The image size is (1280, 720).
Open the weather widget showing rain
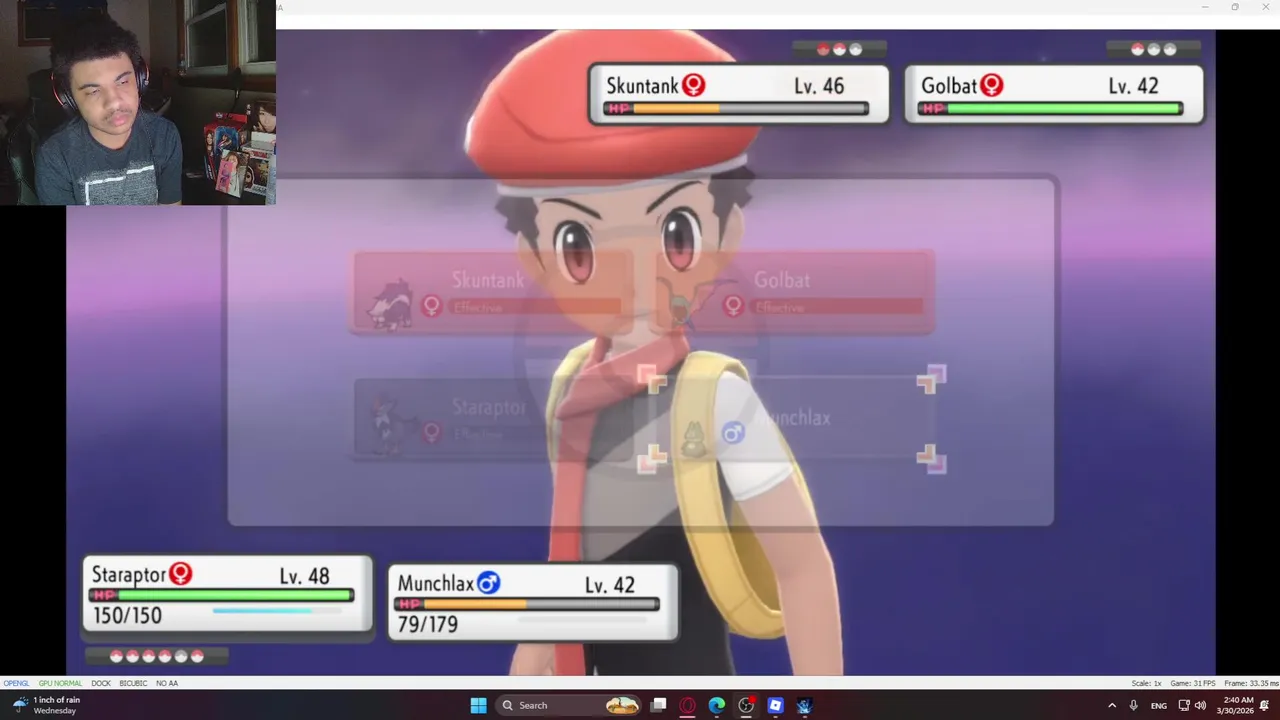click(x=46, y=705)
